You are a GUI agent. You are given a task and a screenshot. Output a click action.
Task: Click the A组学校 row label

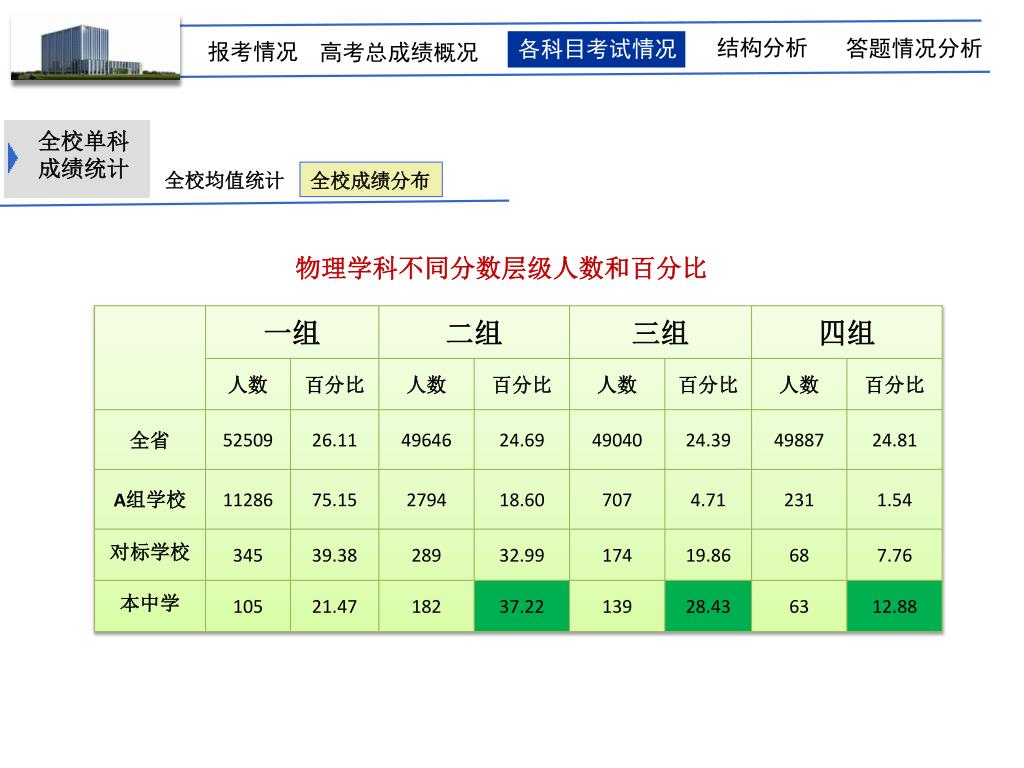coord(150,500)
